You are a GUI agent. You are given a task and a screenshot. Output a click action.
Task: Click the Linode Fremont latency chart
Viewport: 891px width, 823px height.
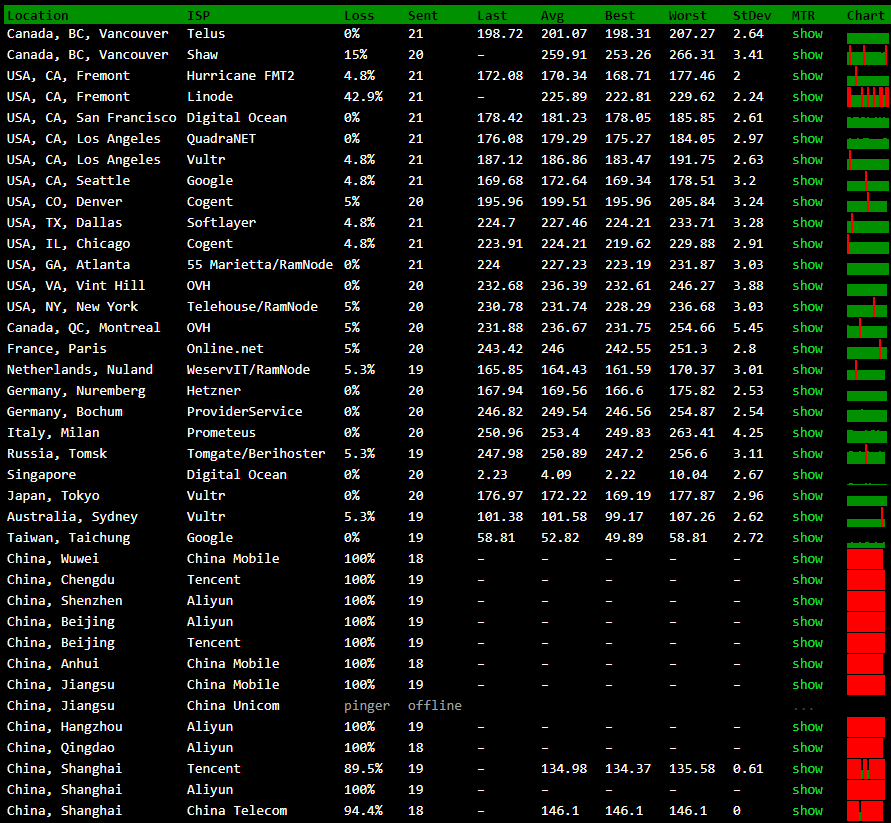tap(867, 97)
